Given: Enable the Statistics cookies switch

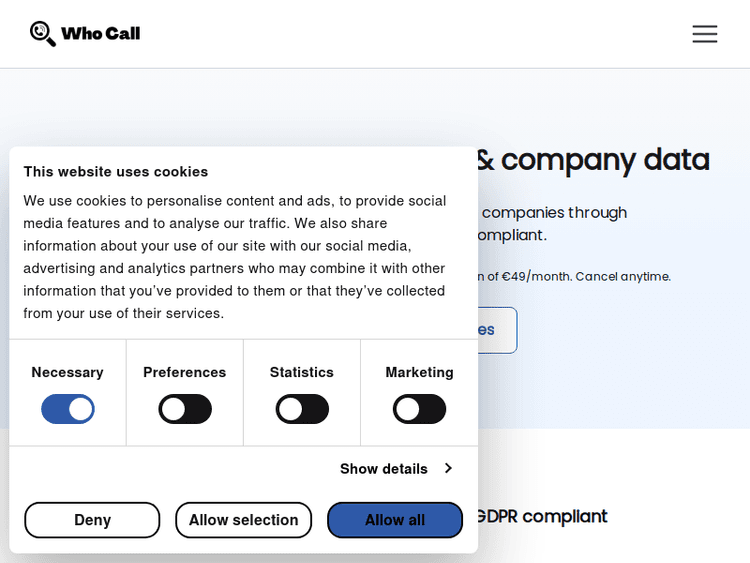Looking at the screenshot, I should click(302, 409).
